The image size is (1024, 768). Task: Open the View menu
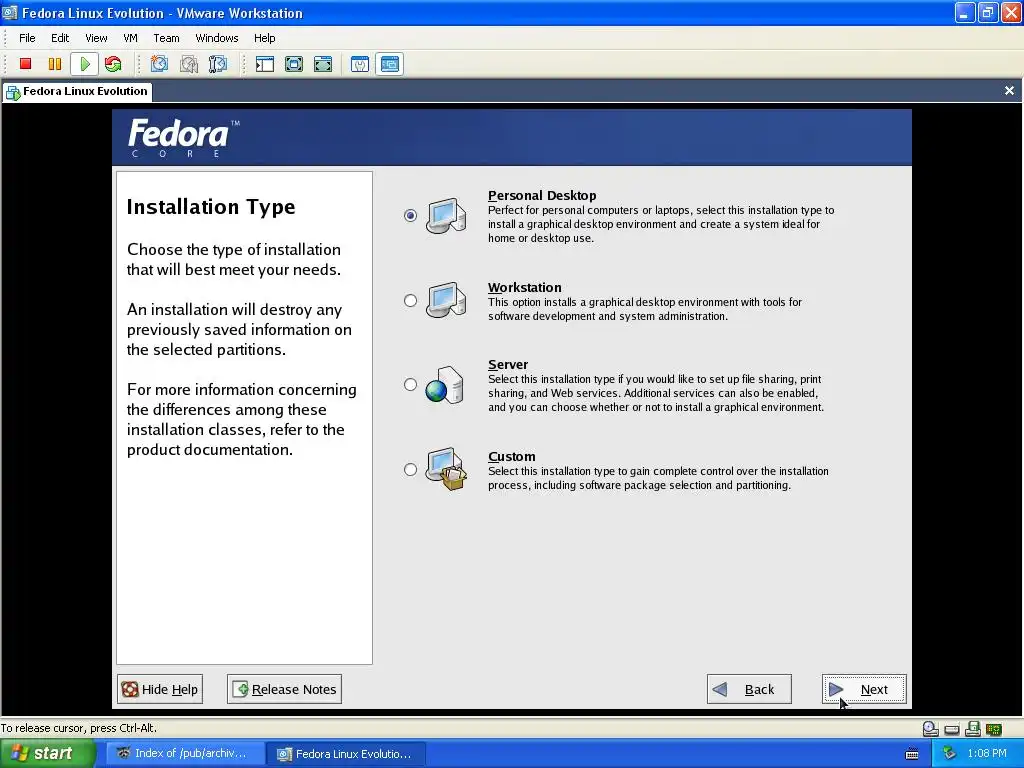click(x=96, y=38)
